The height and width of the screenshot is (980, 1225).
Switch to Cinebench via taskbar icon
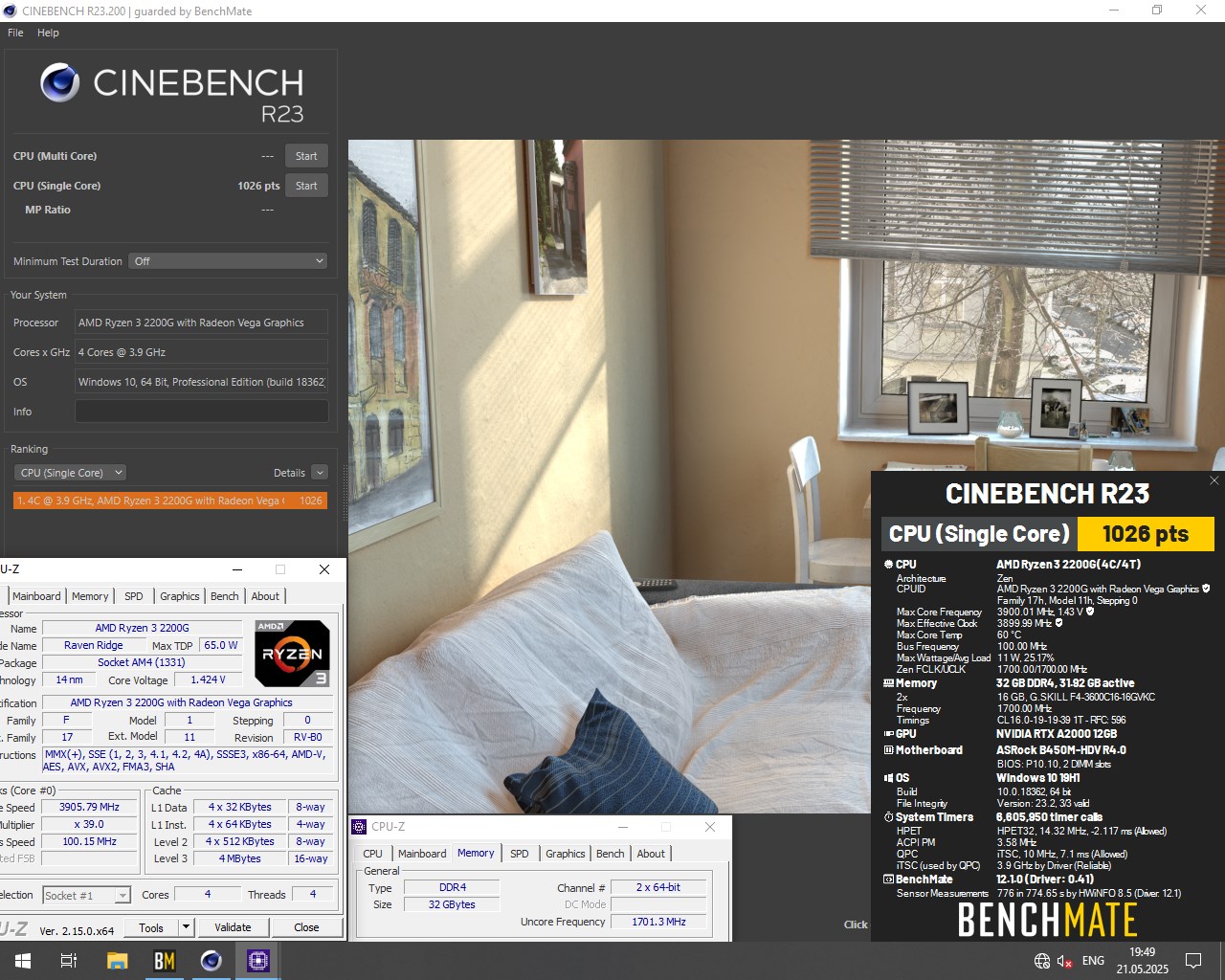(x=212, y=961)
